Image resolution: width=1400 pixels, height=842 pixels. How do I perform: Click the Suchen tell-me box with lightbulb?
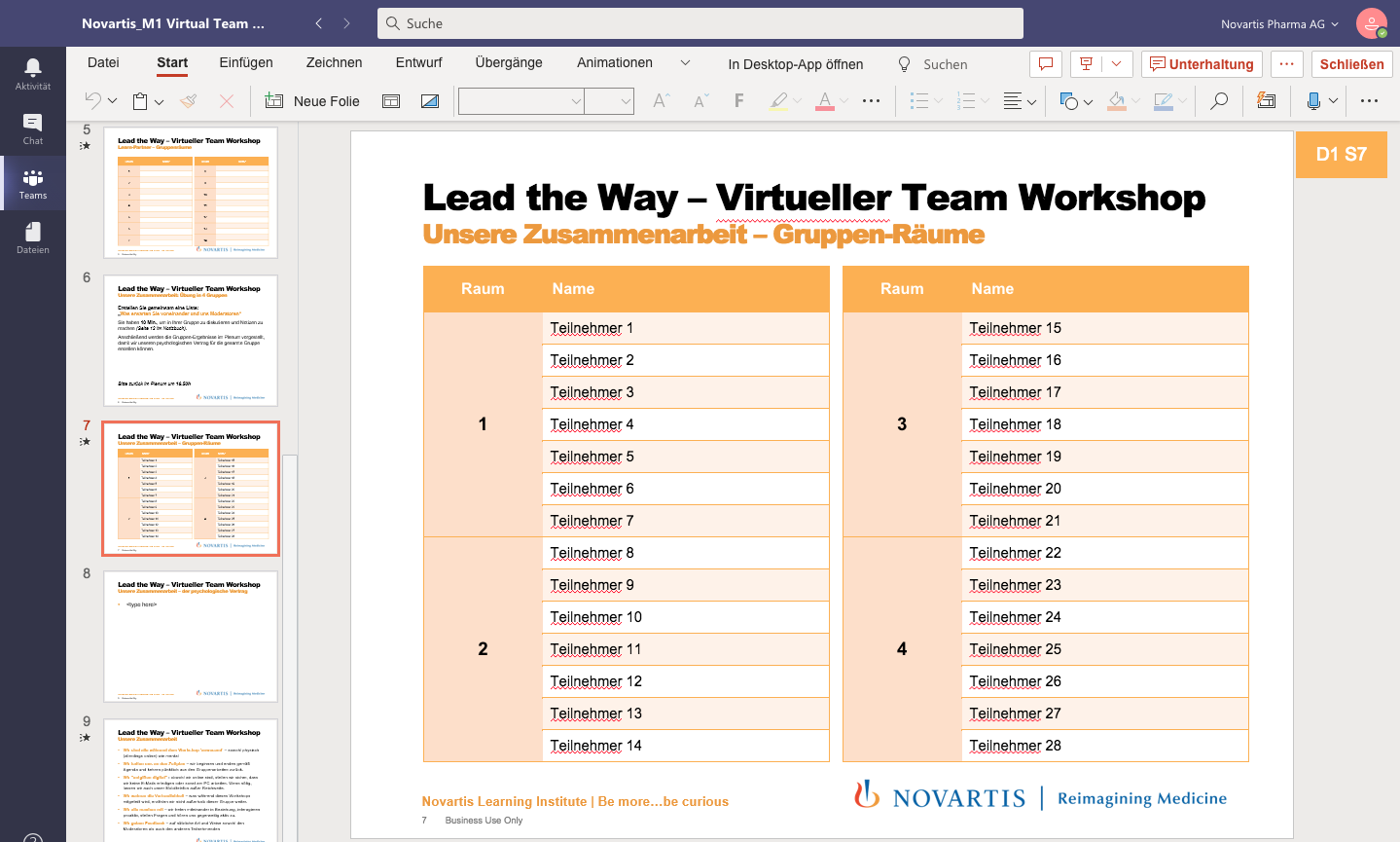pos(932,64)
